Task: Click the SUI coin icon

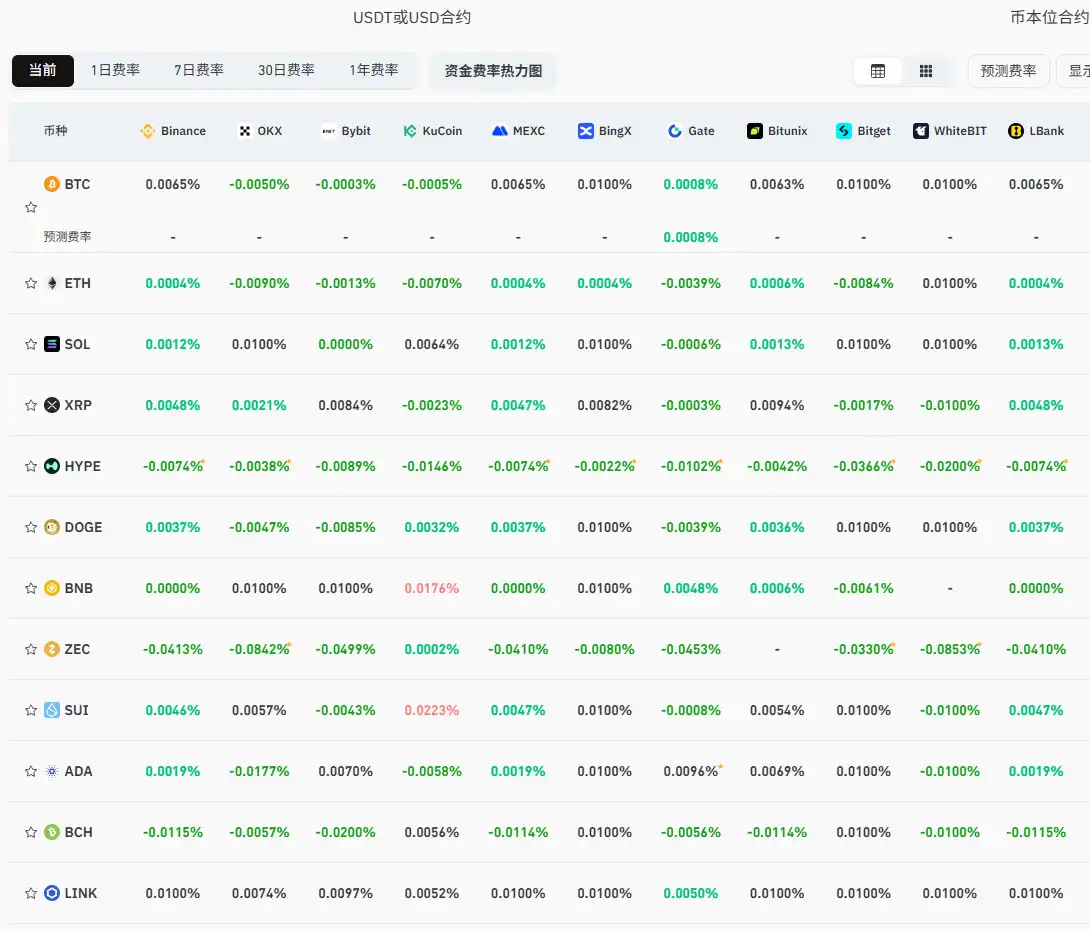Action: (52, 710)
